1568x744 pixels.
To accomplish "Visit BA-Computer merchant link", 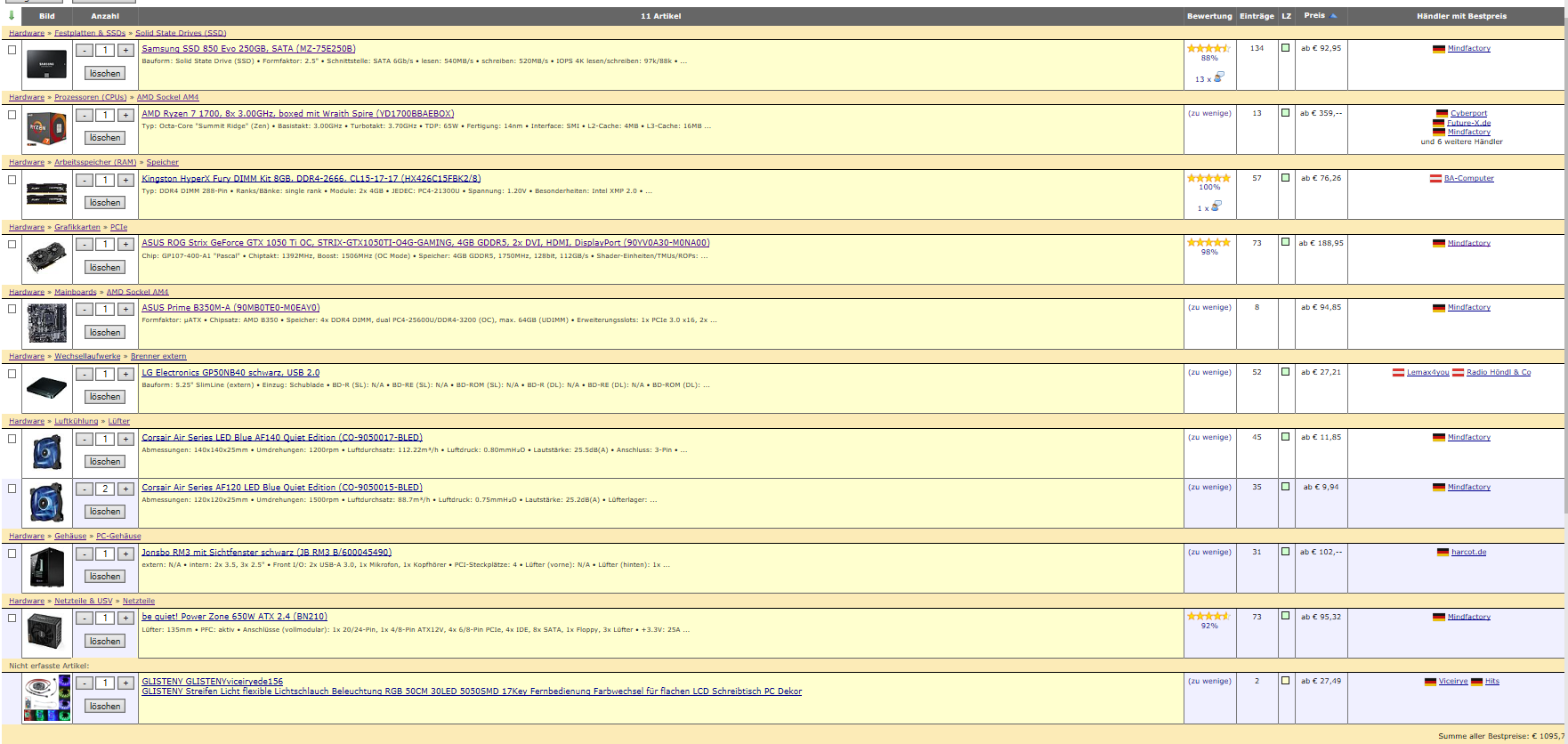I will point(1468,178).
